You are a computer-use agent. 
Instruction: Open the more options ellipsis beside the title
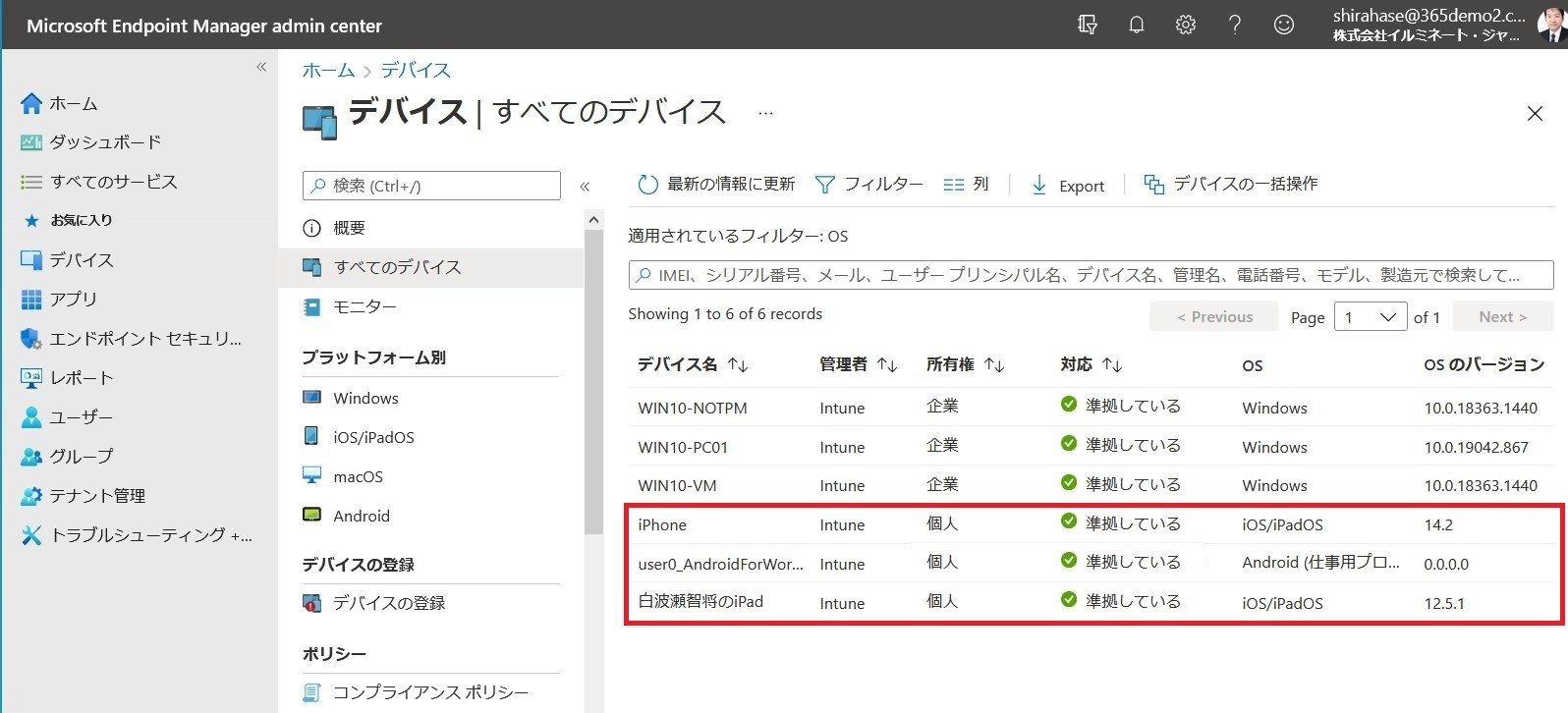coord(765,113)
